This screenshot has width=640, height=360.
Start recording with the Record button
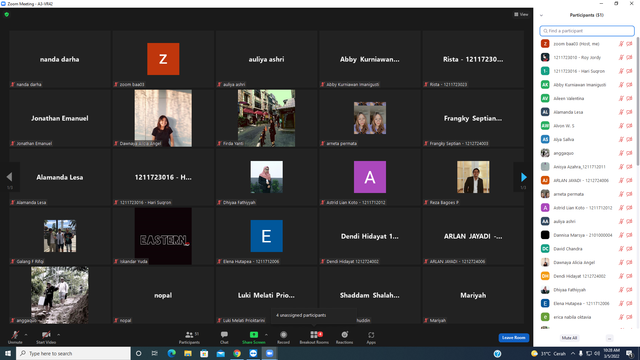283,337
